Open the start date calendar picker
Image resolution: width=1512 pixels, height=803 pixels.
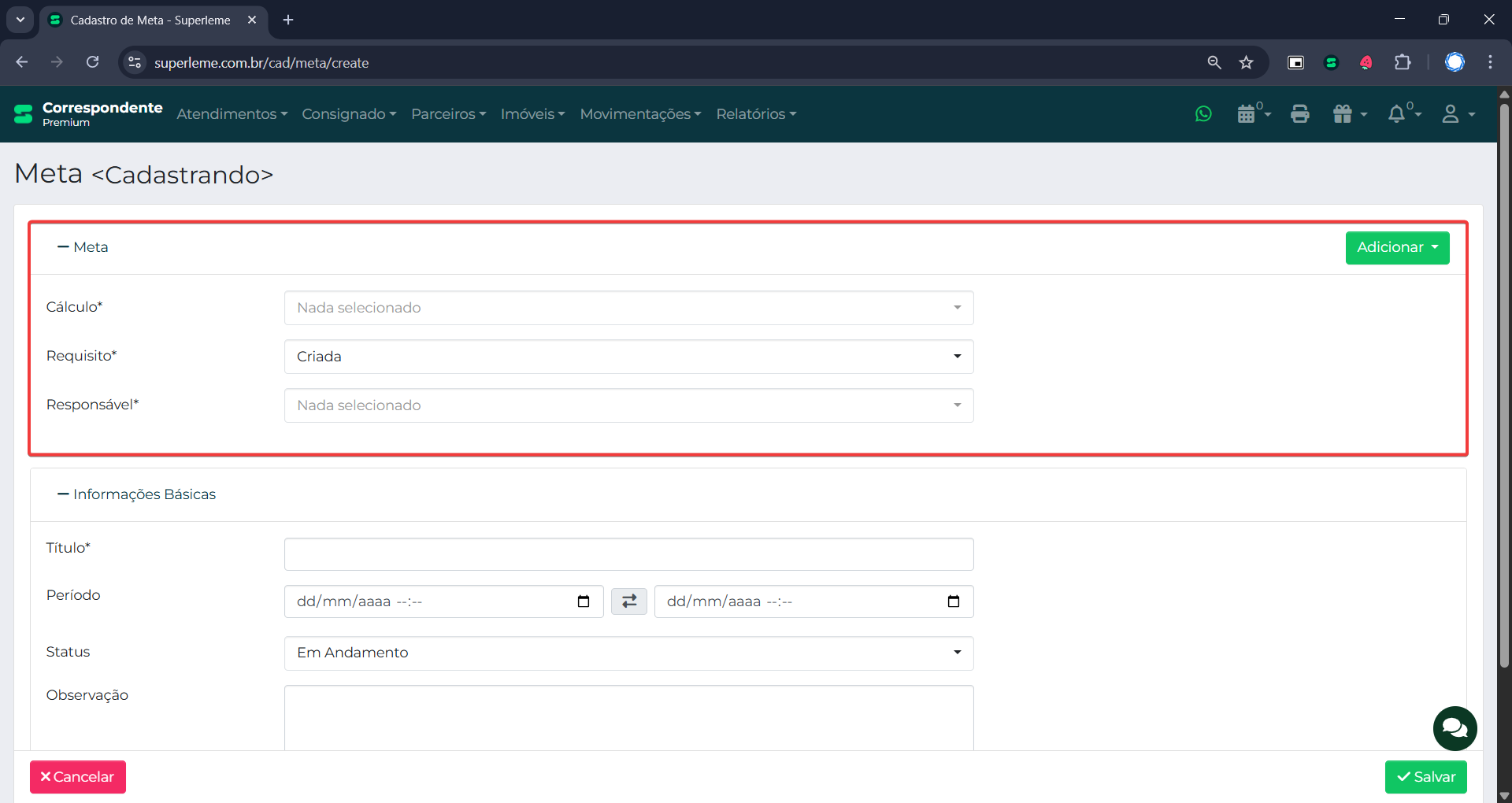tap(584, 601)
